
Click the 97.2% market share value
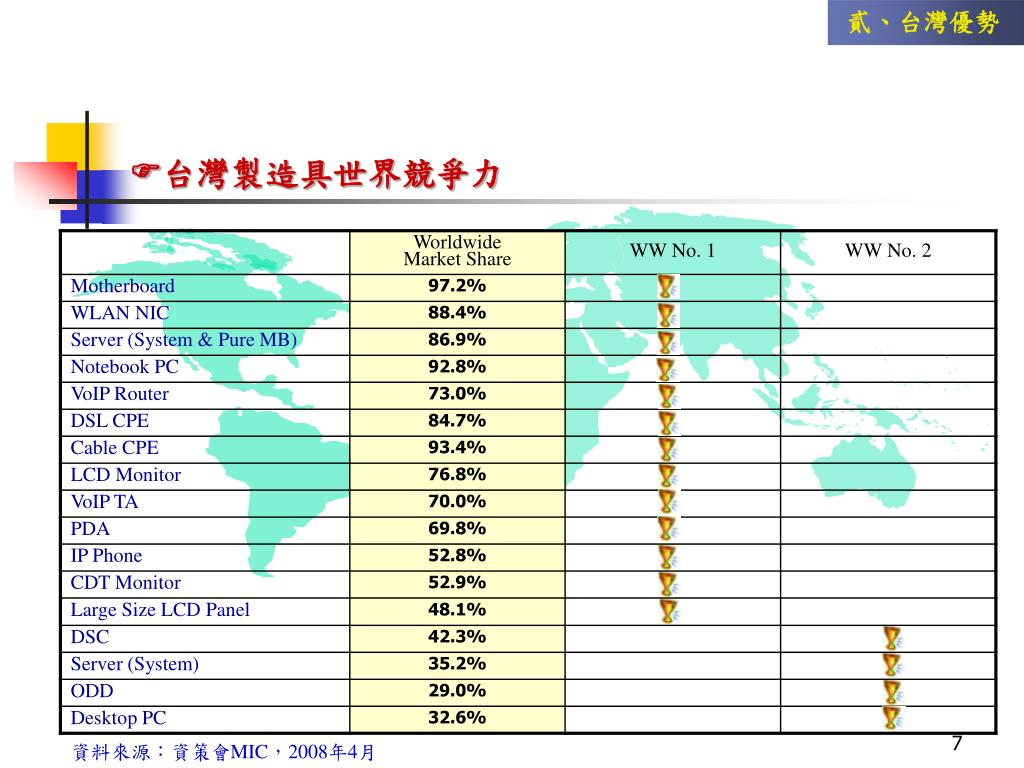pos(457,285)
